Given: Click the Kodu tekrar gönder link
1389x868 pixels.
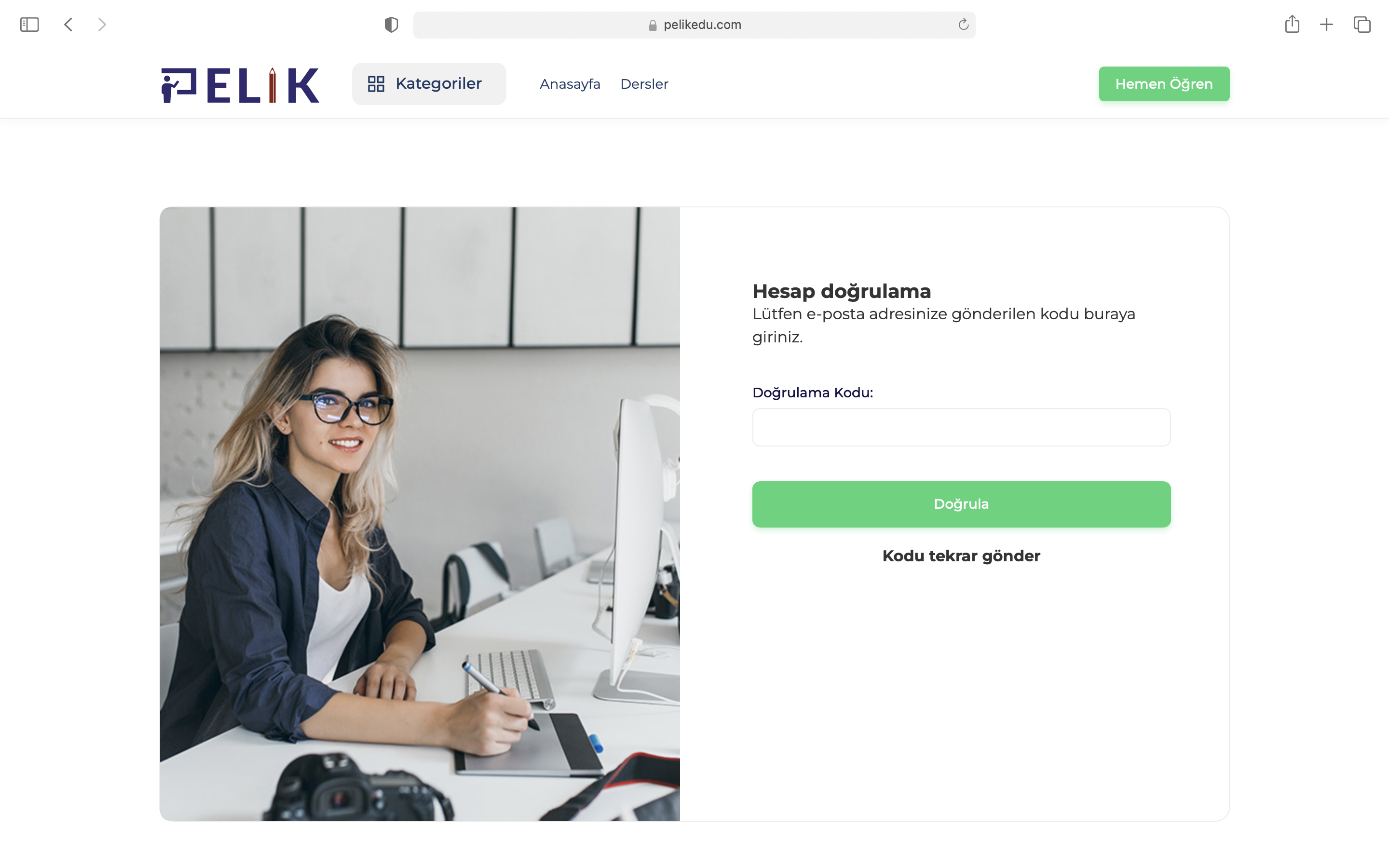Looking at the screenshot, I should pos(961,556).
